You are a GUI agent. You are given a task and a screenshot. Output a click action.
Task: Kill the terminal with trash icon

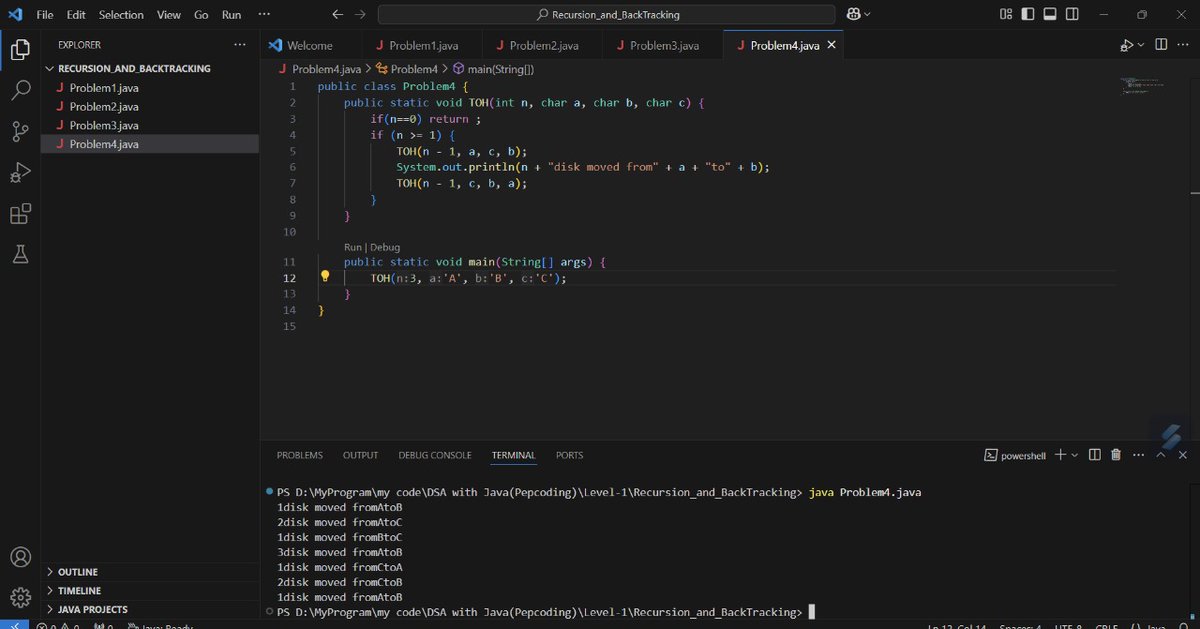(1116, 455)
